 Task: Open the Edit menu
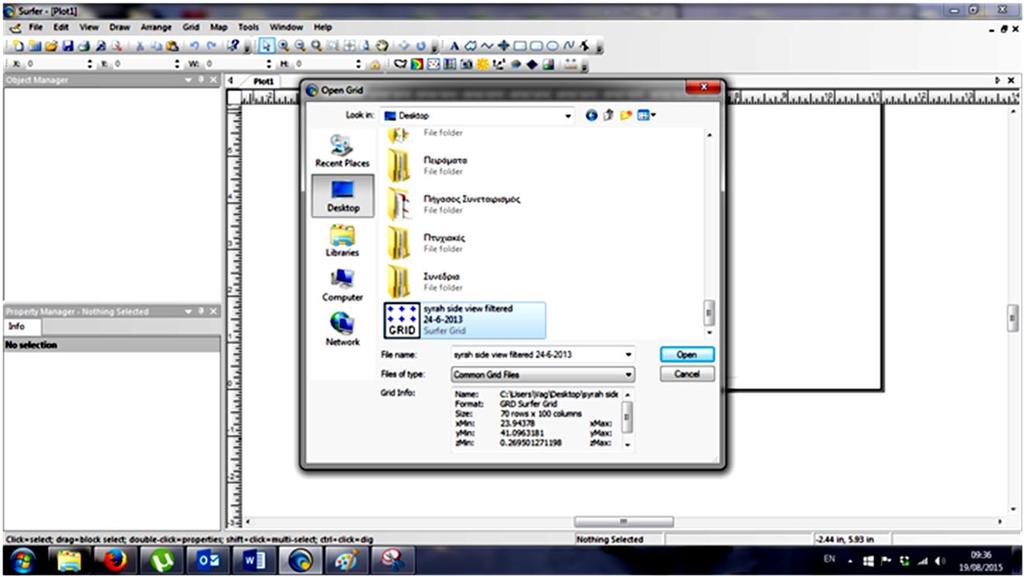[x=61, y=27]
